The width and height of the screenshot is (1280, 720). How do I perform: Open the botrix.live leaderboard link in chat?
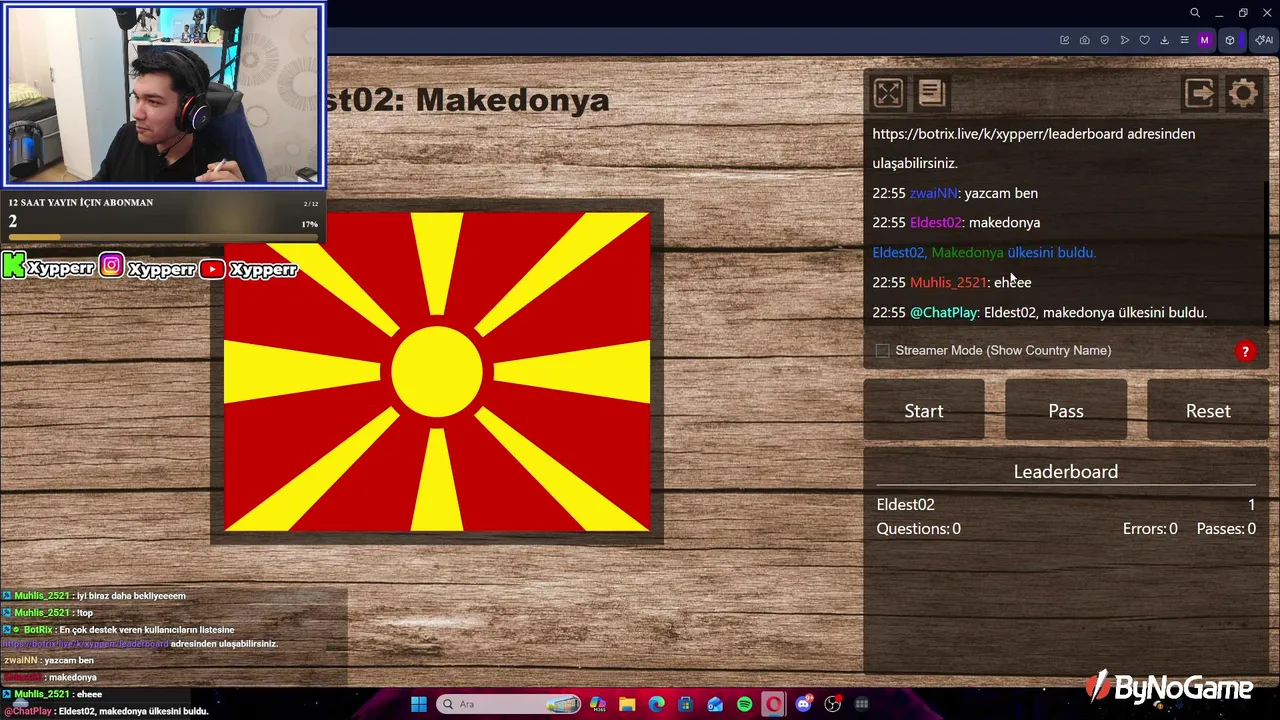pos(998,134)
